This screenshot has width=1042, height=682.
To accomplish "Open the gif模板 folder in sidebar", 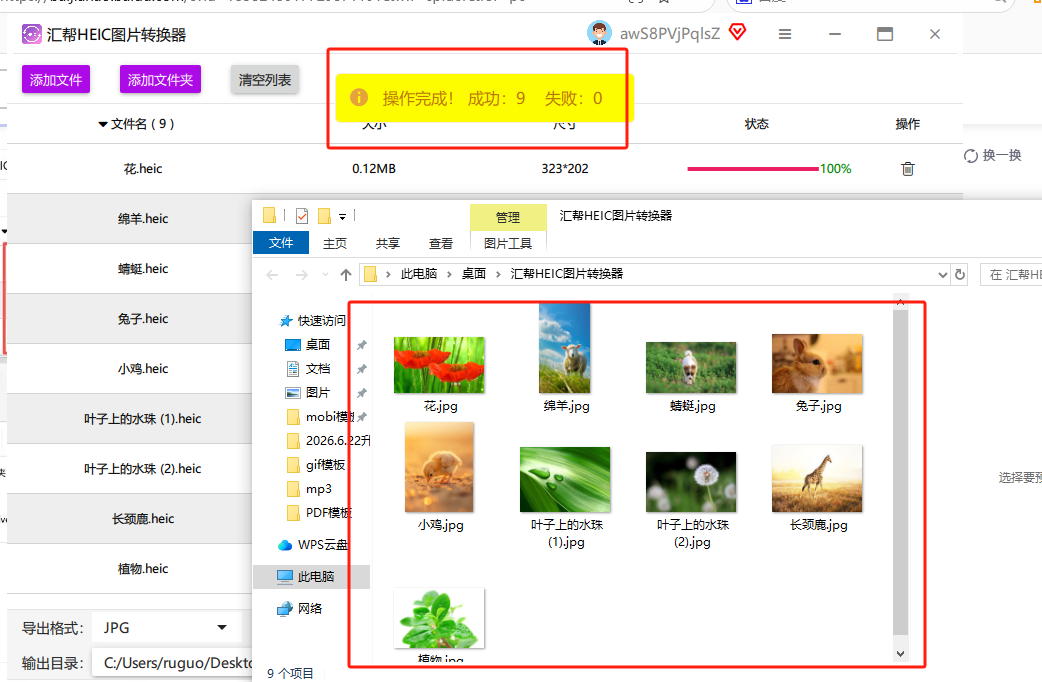I will pos(316,465).
